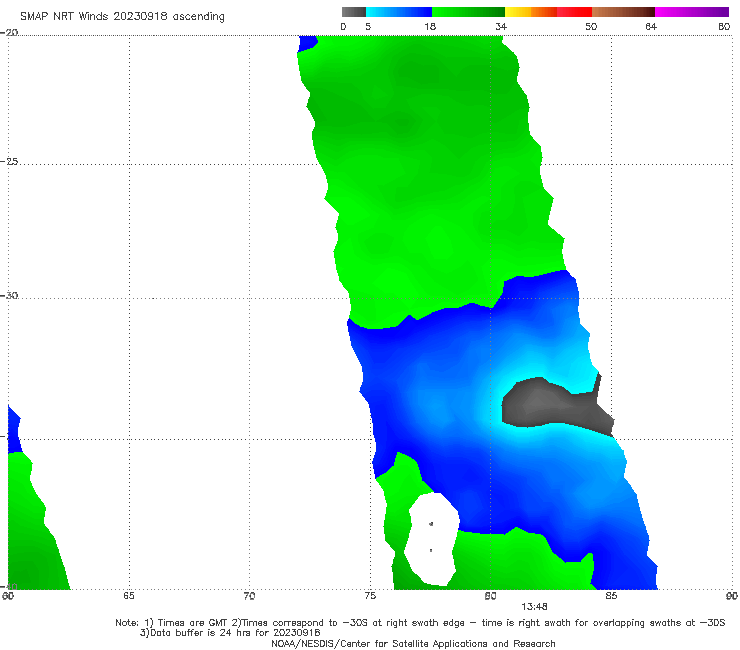Image resolution: width=740 pixels, height=650 pixels.
Task: Click the small blue patch at the swath's top-left corner
Action: coord(308,43)
